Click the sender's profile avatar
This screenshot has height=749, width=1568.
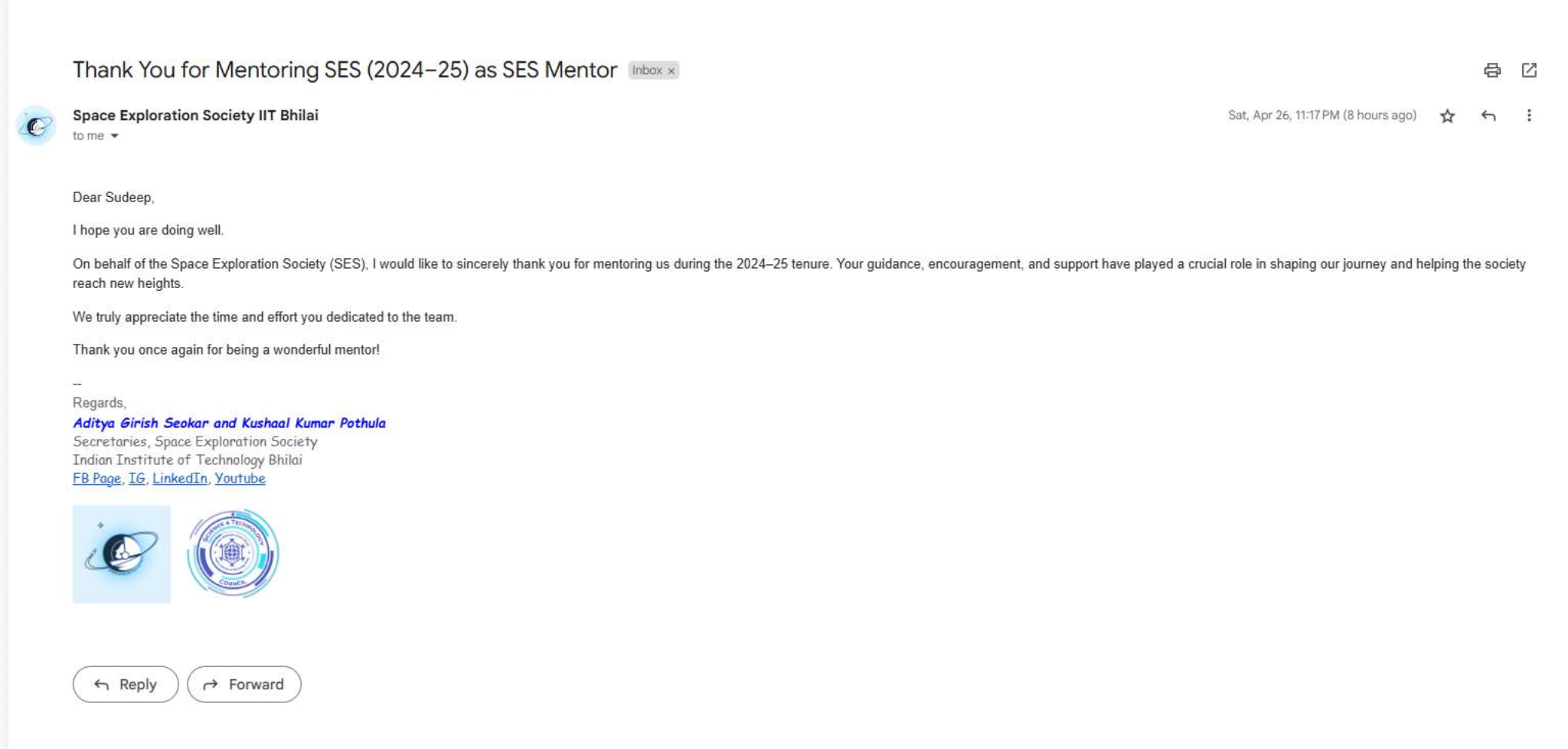click(36, 126)
